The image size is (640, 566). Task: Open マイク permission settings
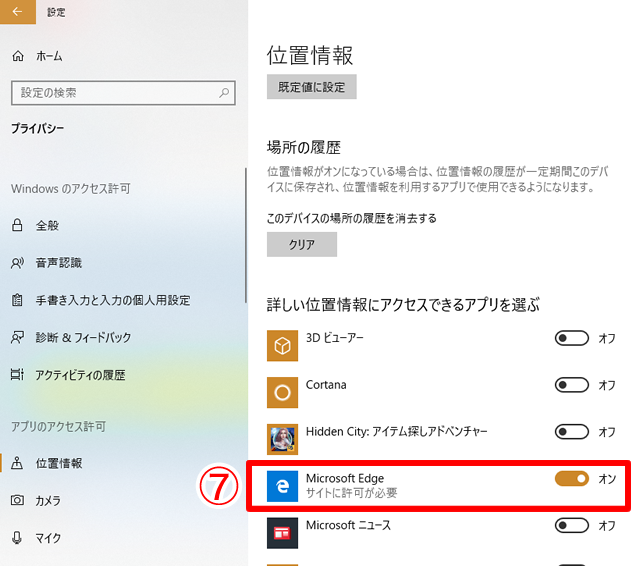48,538
